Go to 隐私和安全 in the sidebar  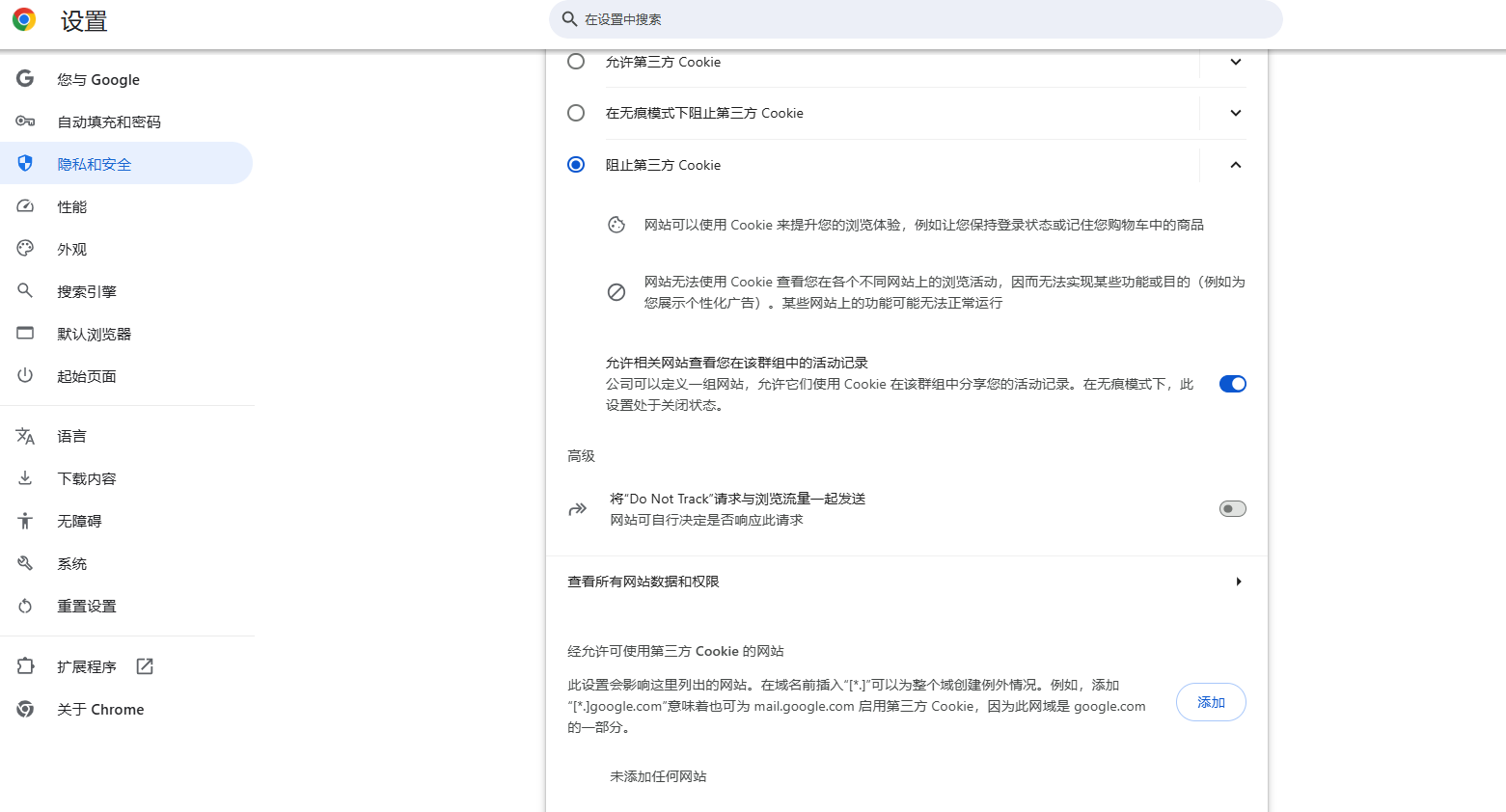click(x=126, y=164)
